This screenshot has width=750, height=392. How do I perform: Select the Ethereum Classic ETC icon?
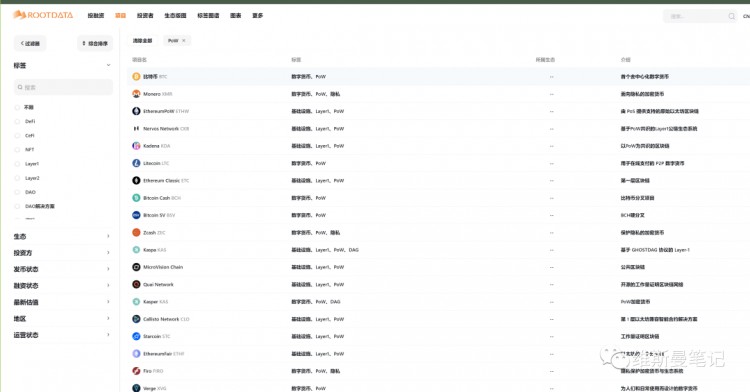pyautogui.click(x=136, y=180)
